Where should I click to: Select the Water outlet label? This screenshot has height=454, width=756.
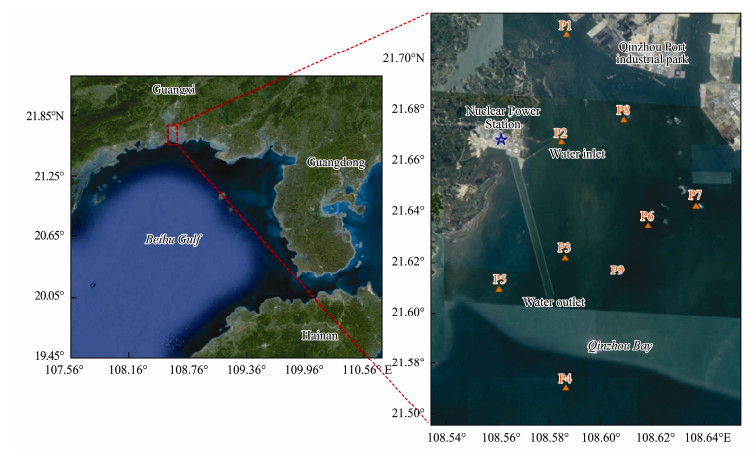[553, 301]
